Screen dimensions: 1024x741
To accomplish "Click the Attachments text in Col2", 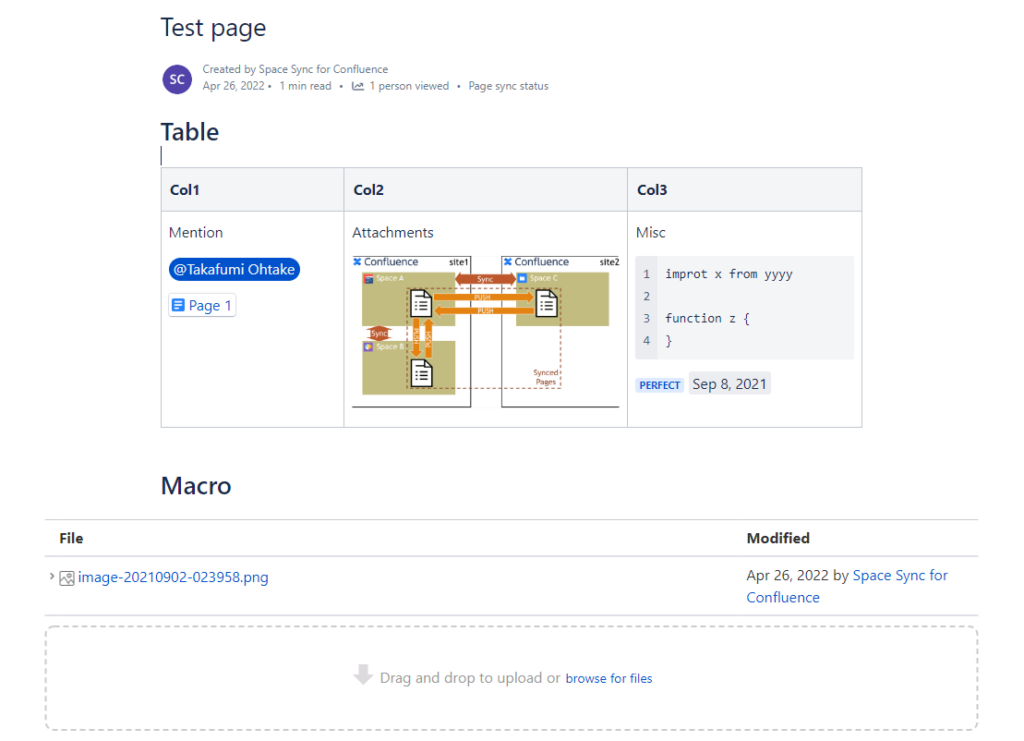I will tap(392, 232).
